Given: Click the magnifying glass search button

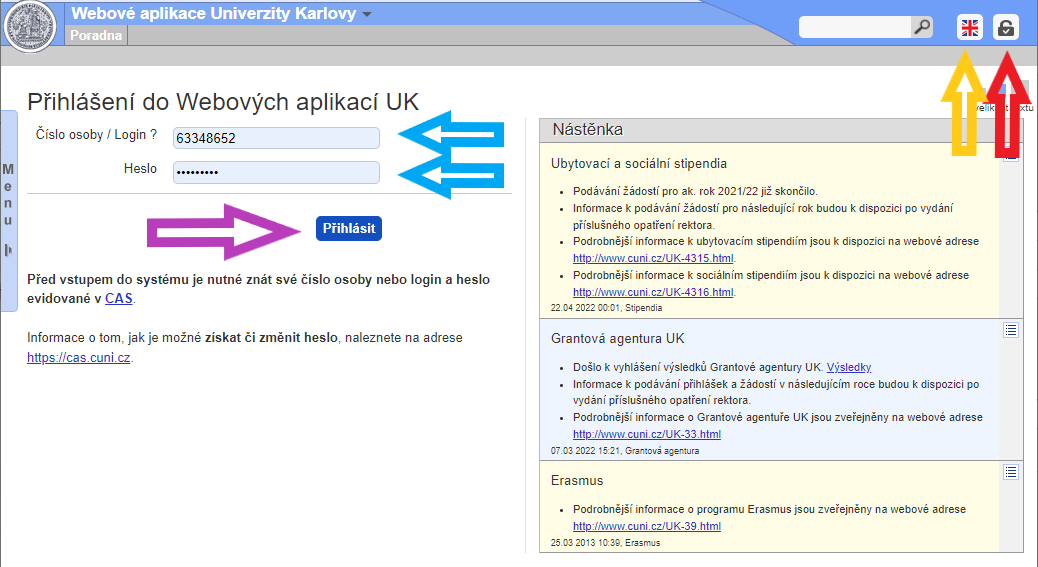Looking at the screenshot, I should tap(921, 28).
